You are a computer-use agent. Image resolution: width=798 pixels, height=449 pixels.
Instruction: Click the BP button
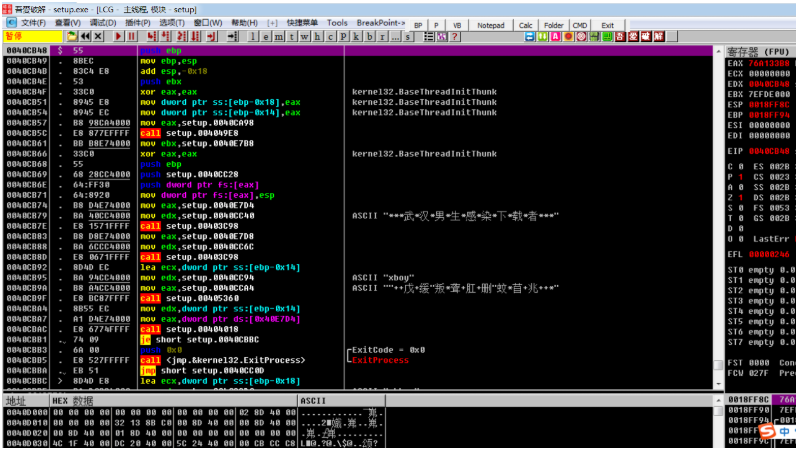[418, 25]
